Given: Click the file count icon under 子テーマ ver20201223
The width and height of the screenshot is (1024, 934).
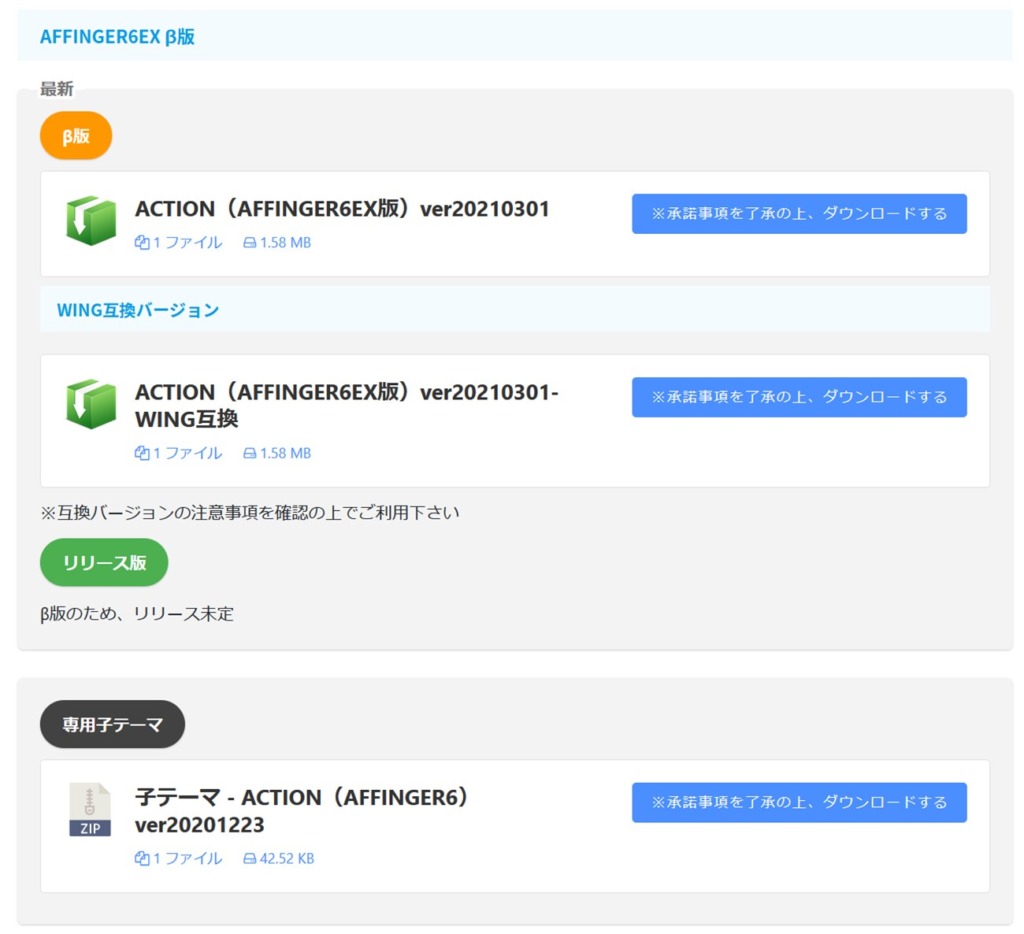Looking at the screenshot, I should [x=142, y=858].
